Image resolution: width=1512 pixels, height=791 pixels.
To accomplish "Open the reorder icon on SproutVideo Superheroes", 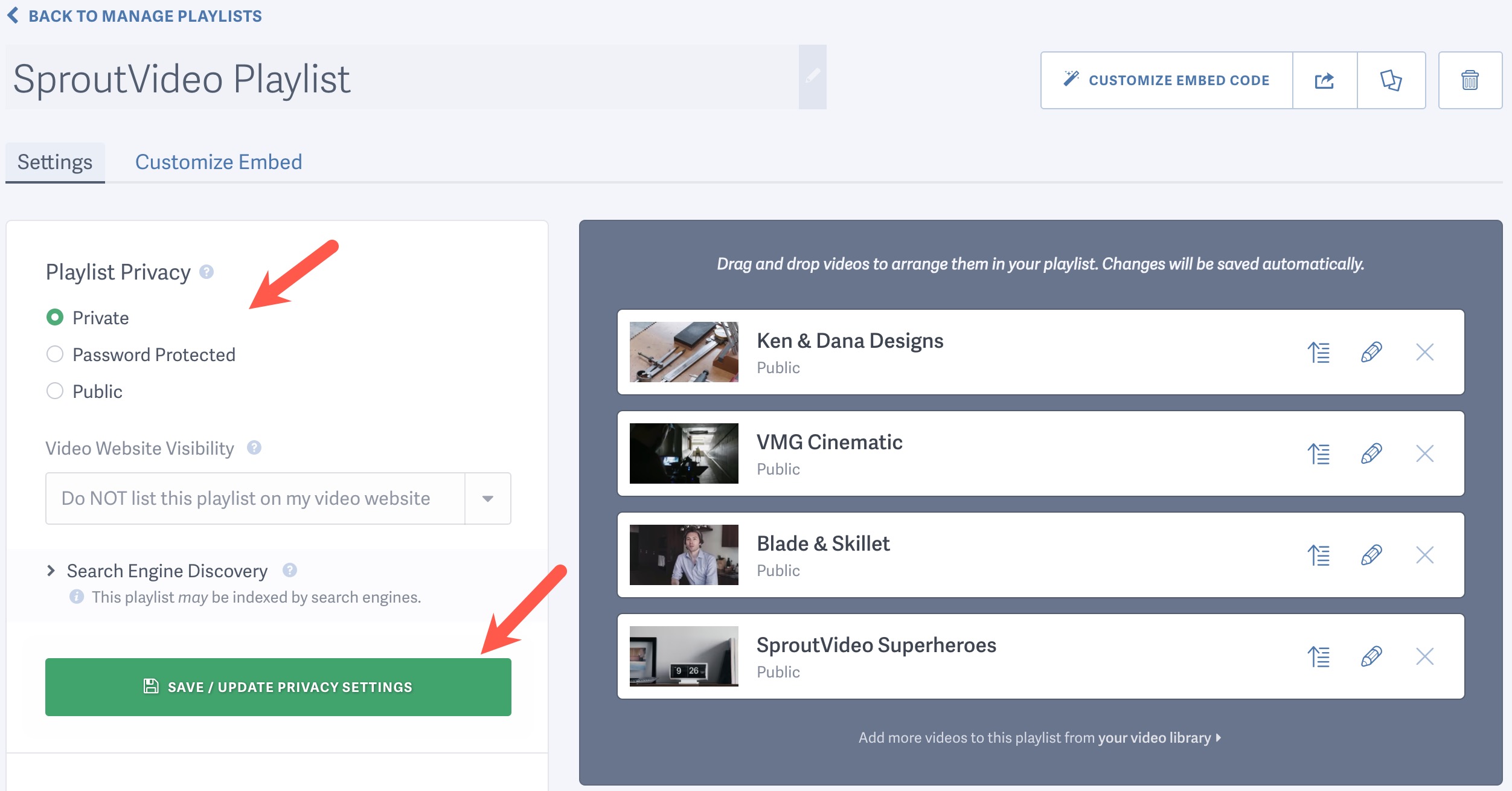I will [1319, 657].
